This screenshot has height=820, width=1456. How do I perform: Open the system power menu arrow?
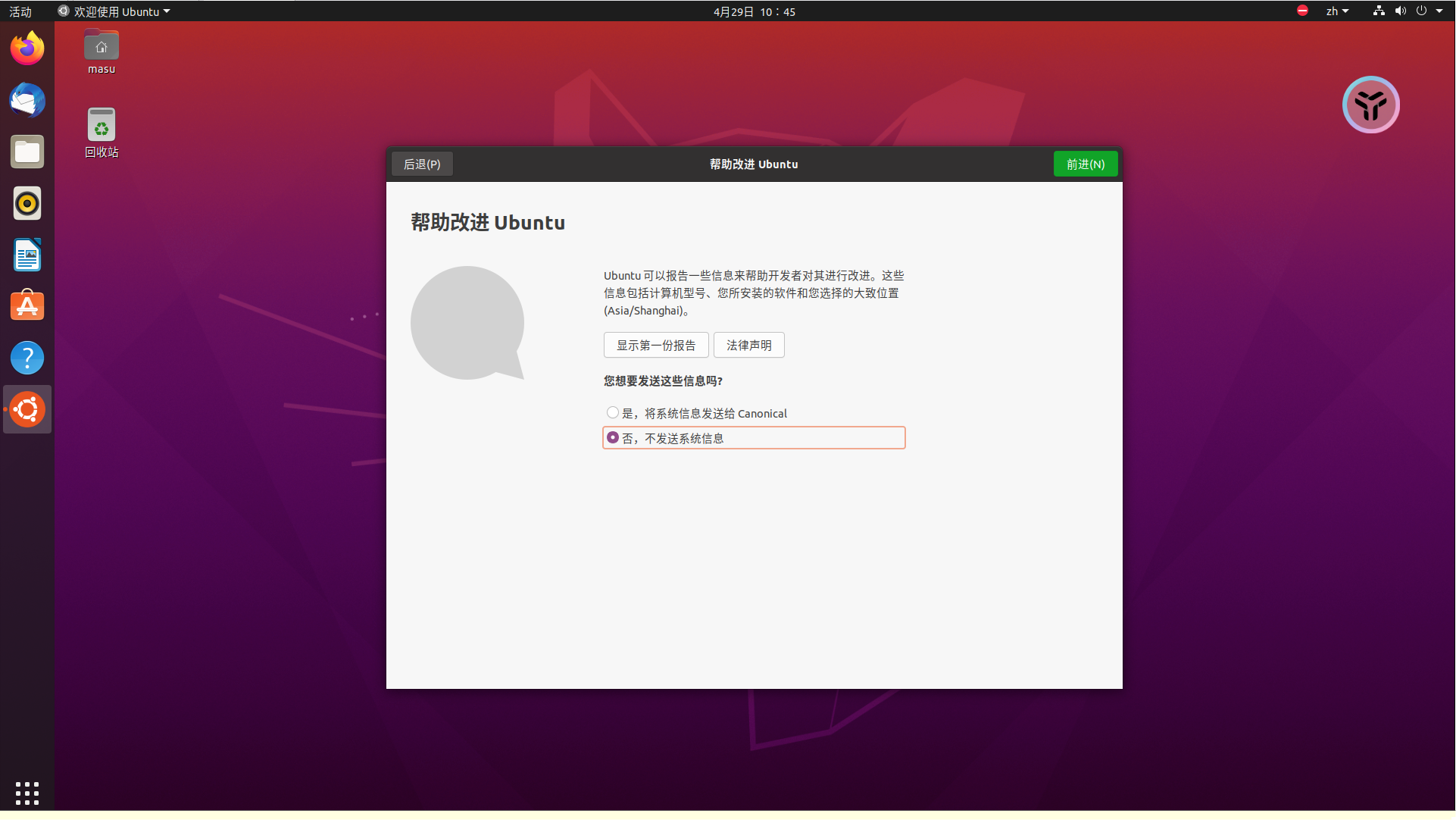coord(1439,11)
